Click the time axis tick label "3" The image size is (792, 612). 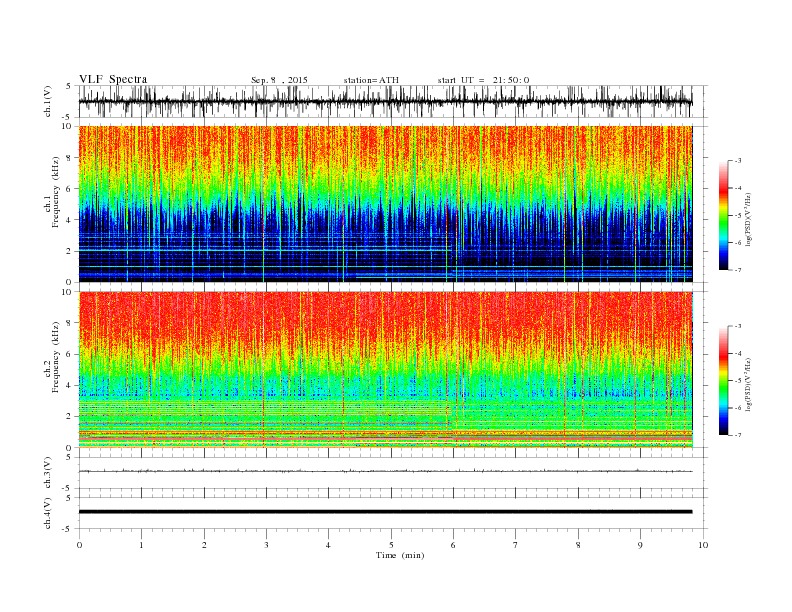tap(266, 545)
